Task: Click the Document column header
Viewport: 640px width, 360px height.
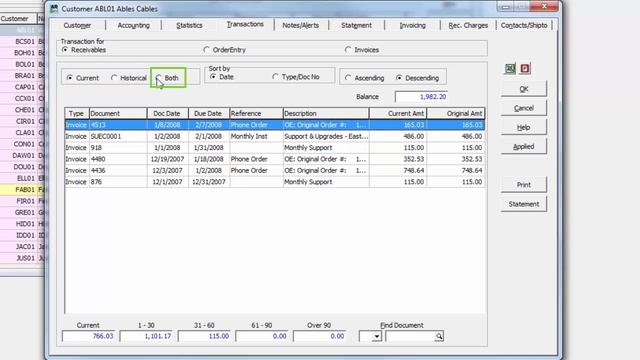Action: (118, 113)
